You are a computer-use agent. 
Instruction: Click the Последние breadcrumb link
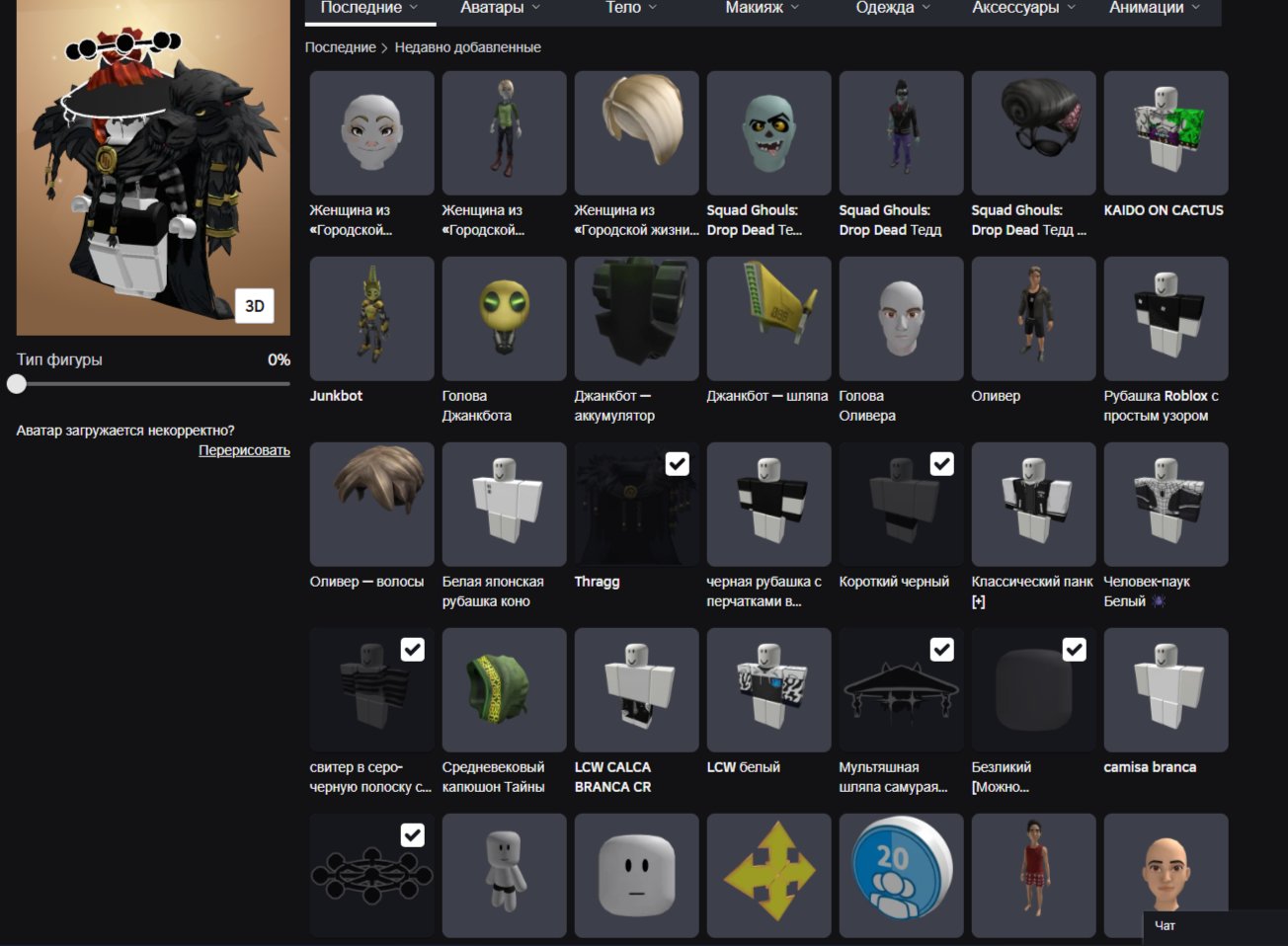(x=340, y=47)
